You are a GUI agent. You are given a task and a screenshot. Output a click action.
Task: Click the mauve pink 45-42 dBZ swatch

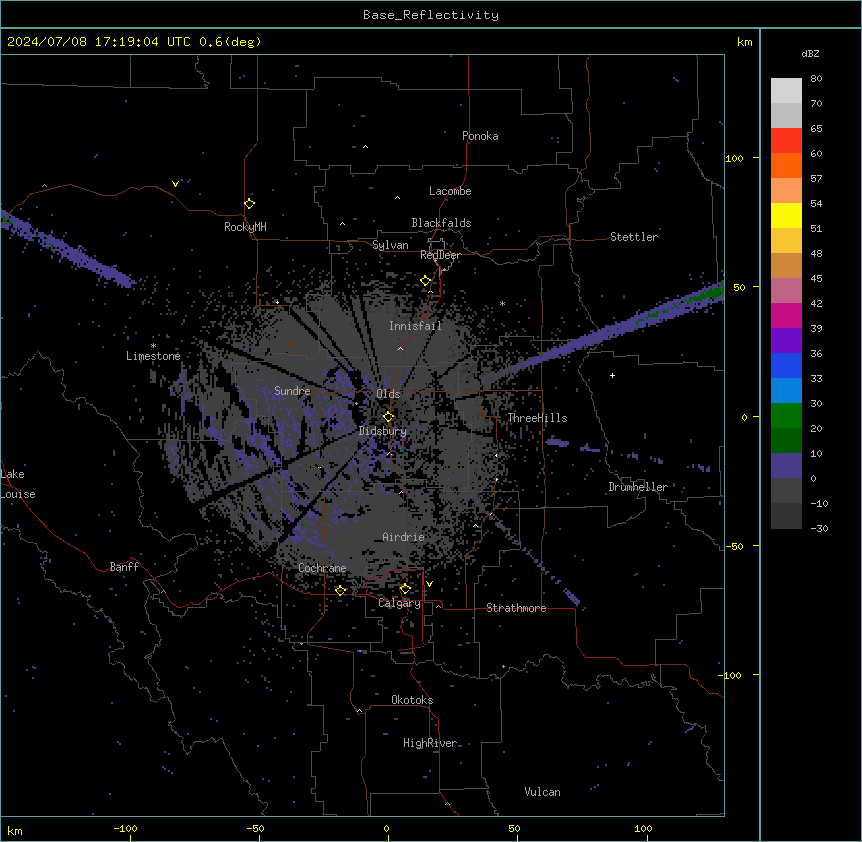[x=786, y=291]
